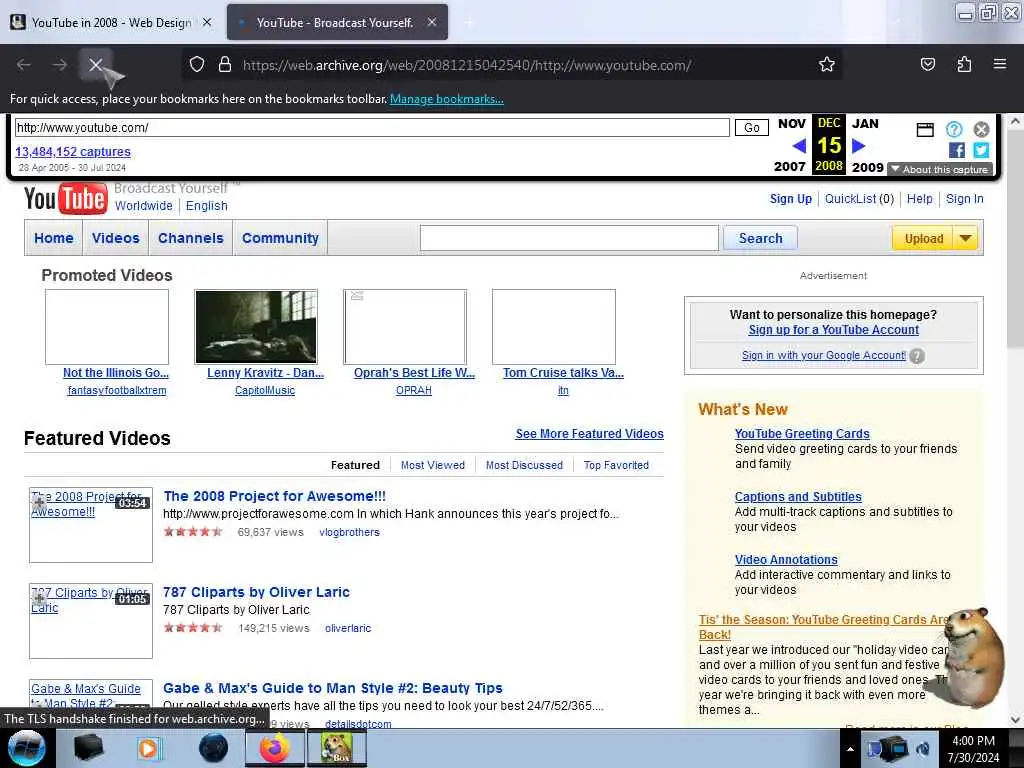The image size is (1024, 768).
Task: Click the Wayback Go button
Action: [x=751, y=127]
